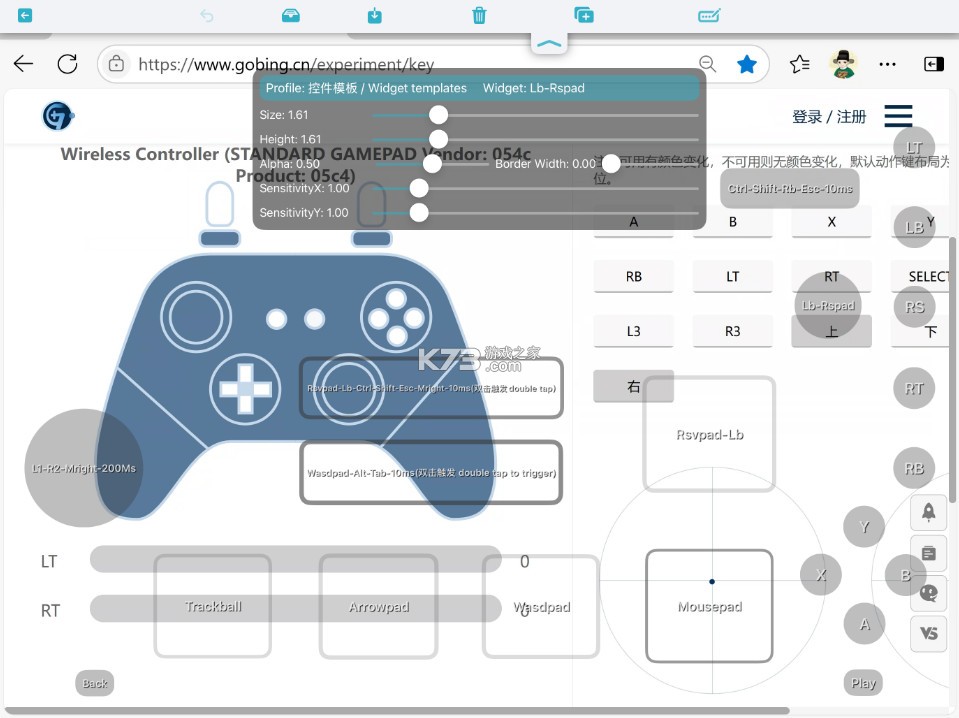Viewport: 959px width, 718px height.
Task: Click the trash can delete icon
Action: tap(479, 15)
